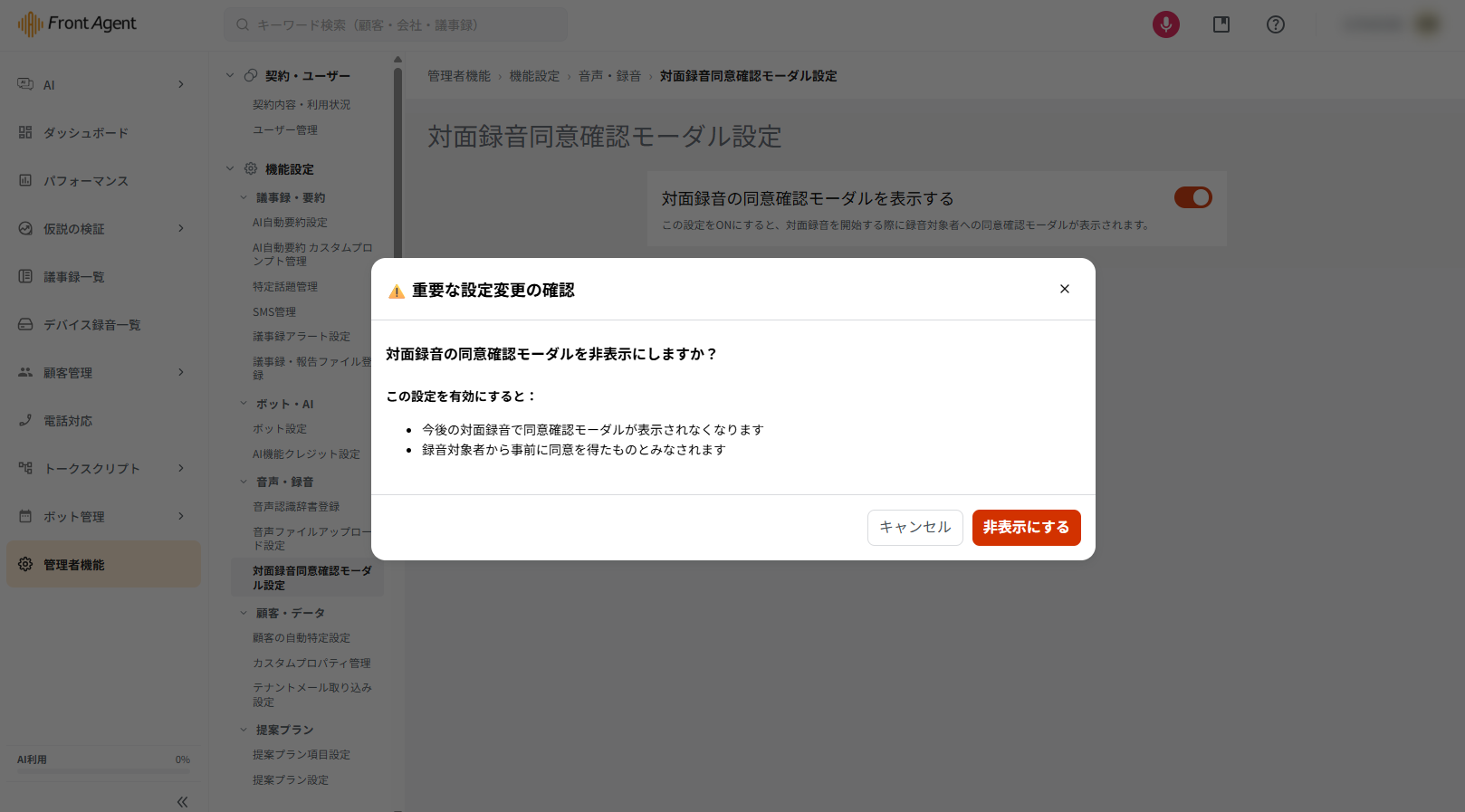Viewport: 1465px width, 812px height.
Task: Expand the ボット管理 chevron
Action: 181,516
